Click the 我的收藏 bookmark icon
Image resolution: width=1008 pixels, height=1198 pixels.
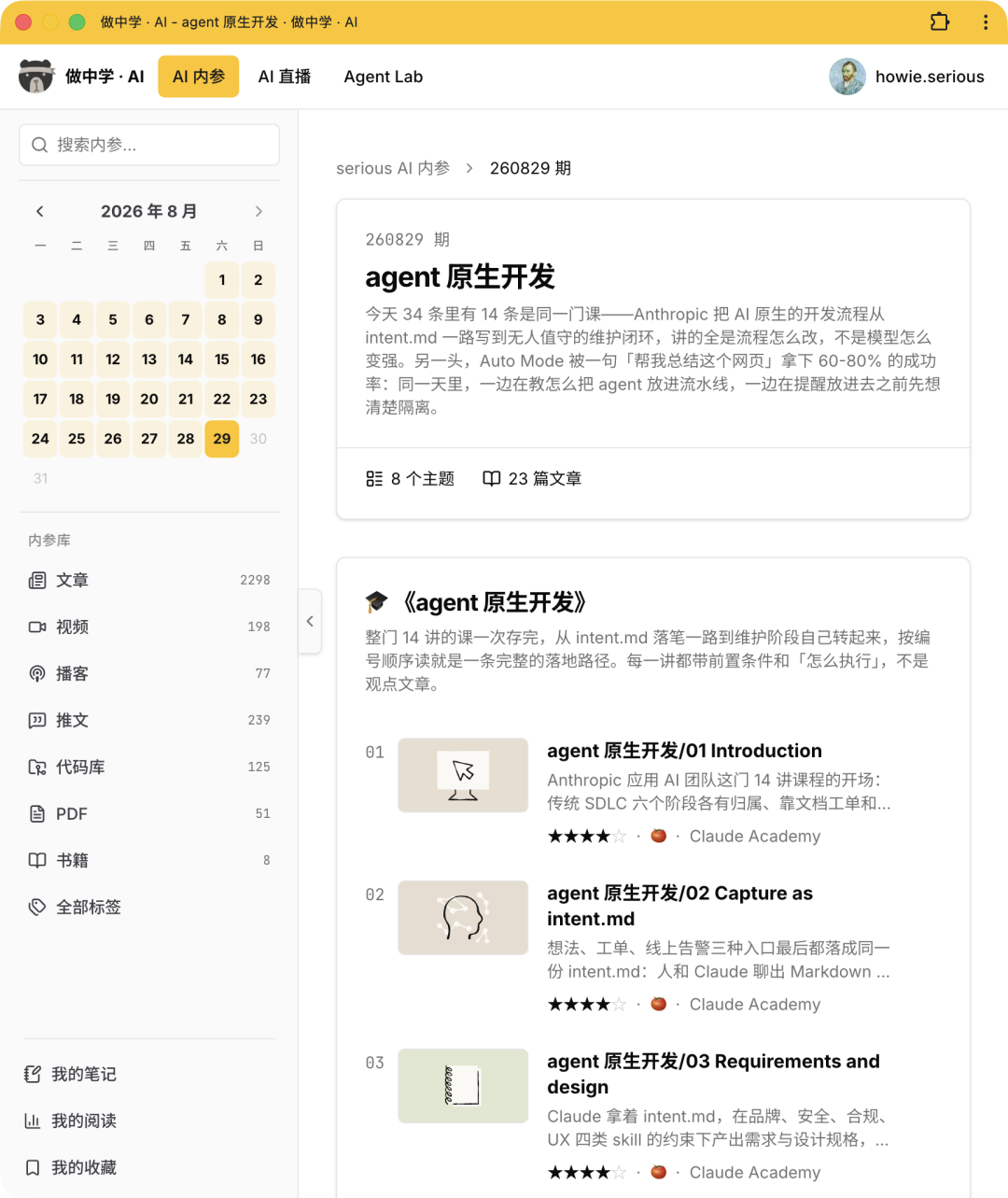pyautogui.click(x=33, y=1167)
